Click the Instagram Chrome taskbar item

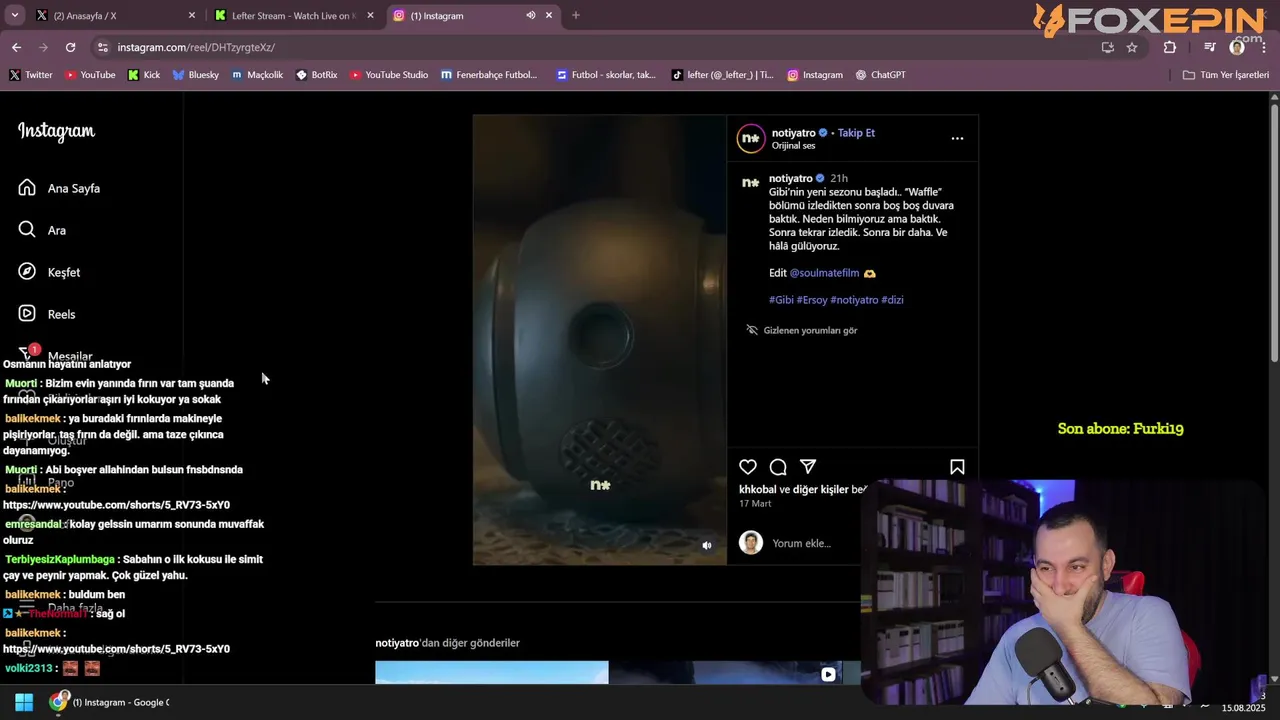110,702
